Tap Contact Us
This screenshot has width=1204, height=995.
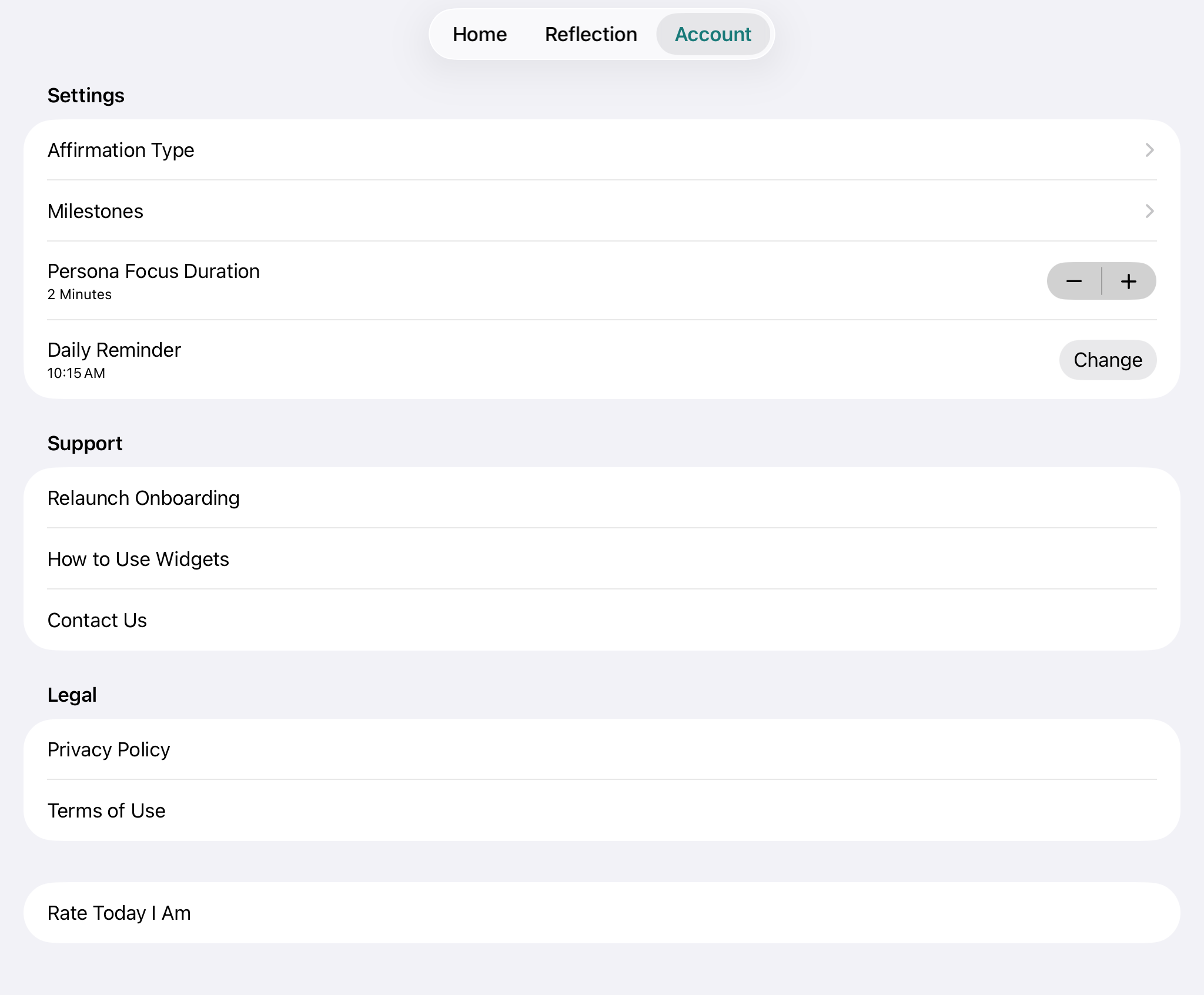(x=97, y=621)
